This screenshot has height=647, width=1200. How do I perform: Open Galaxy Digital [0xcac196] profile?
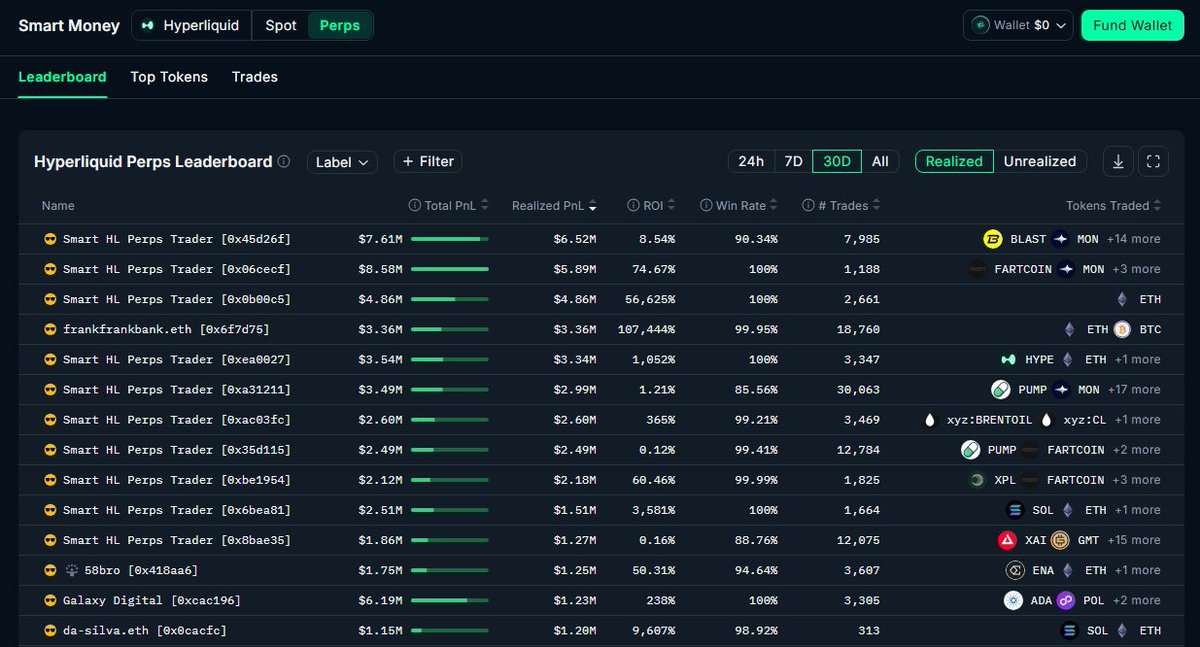[152, 600]
